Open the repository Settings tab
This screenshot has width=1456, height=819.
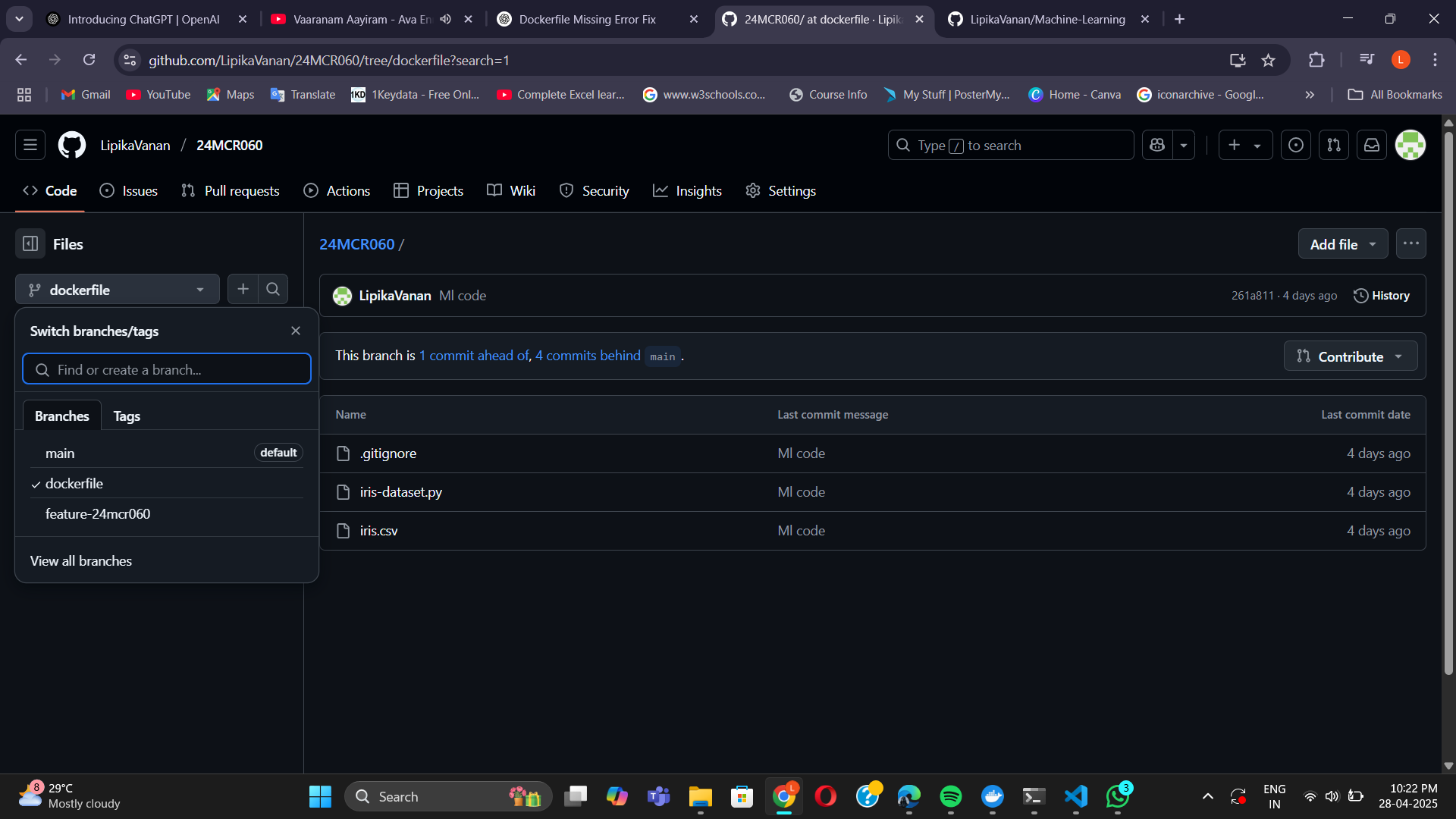[x=780, y=191]
